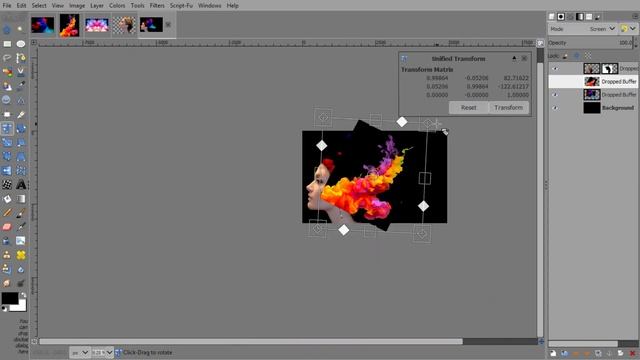
Task: Select the Foreground Select tool
Action: coord(7,86)
